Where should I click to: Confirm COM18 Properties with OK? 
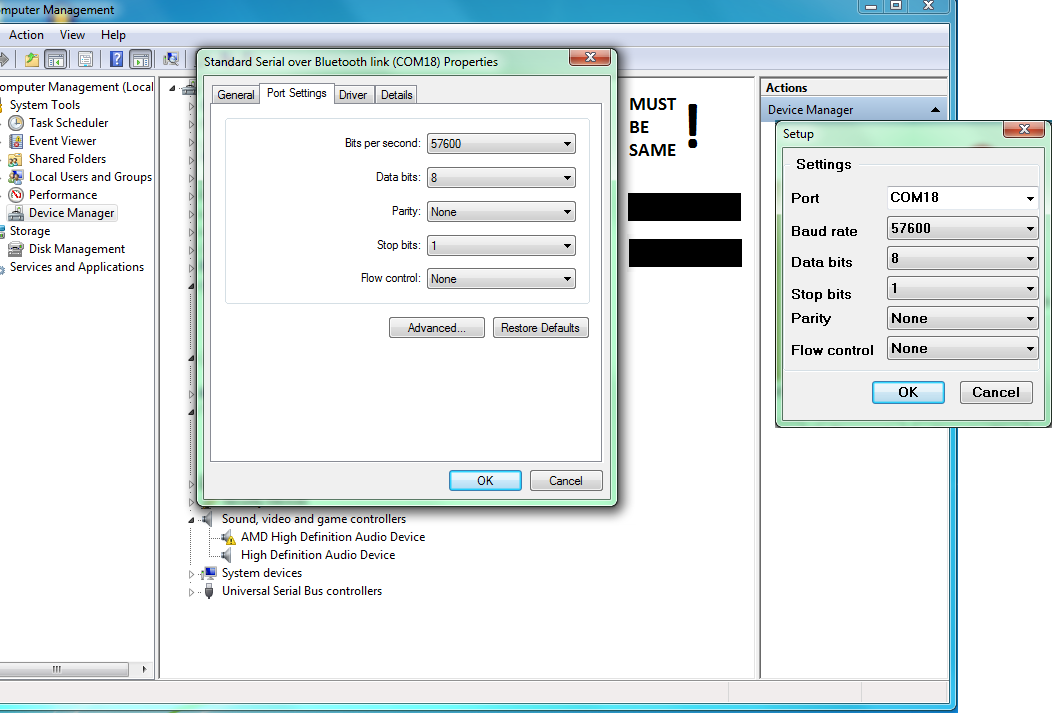click(485, 481)
